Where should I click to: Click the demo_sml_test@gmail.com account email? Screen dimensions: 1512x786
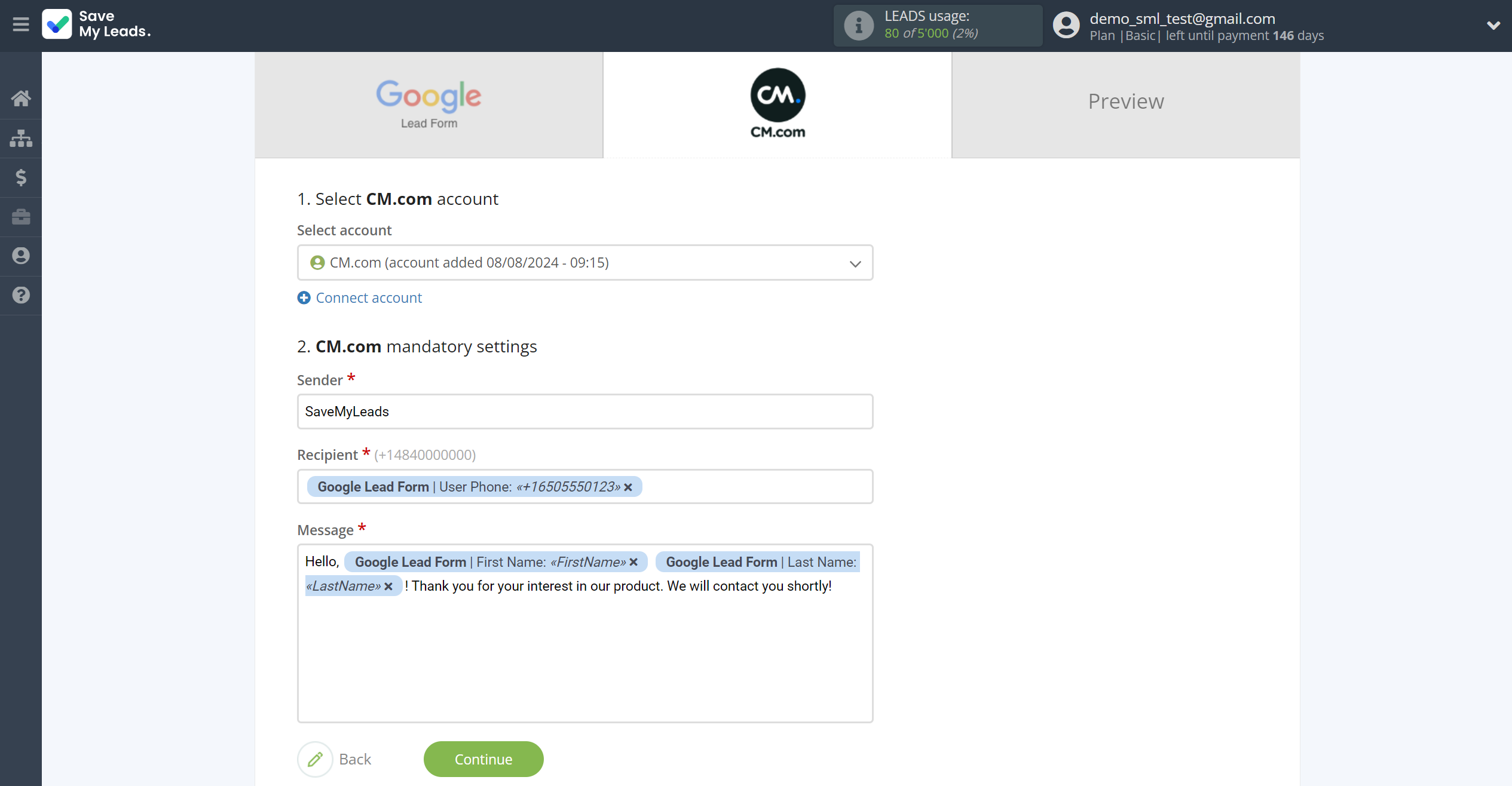pyautogui.click(x=1182, y=19)
